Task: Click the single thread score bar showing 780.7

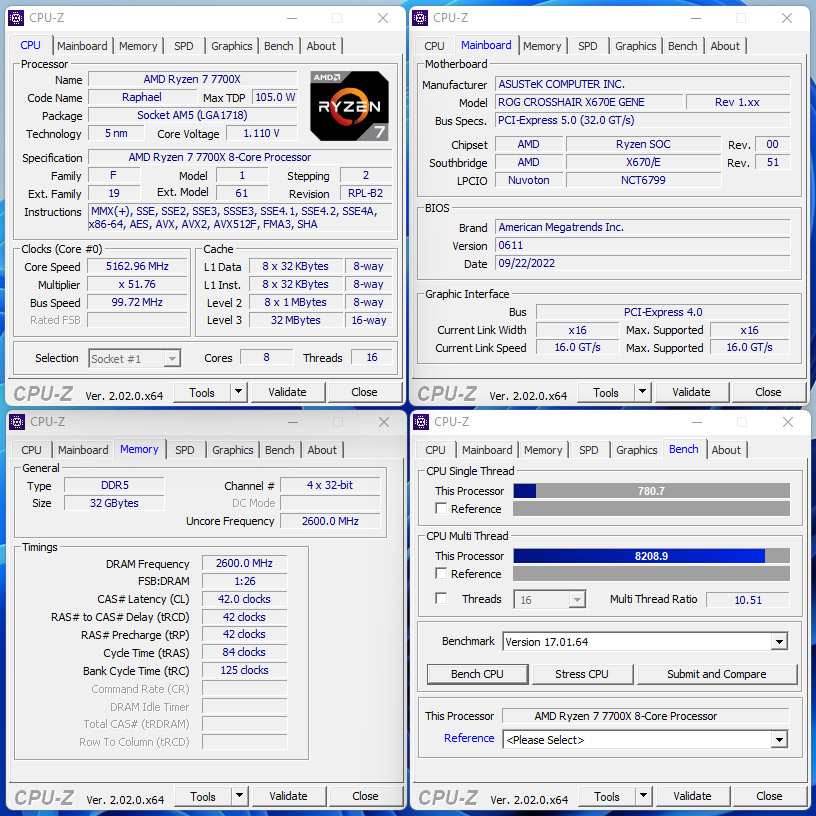Action: 652,491
